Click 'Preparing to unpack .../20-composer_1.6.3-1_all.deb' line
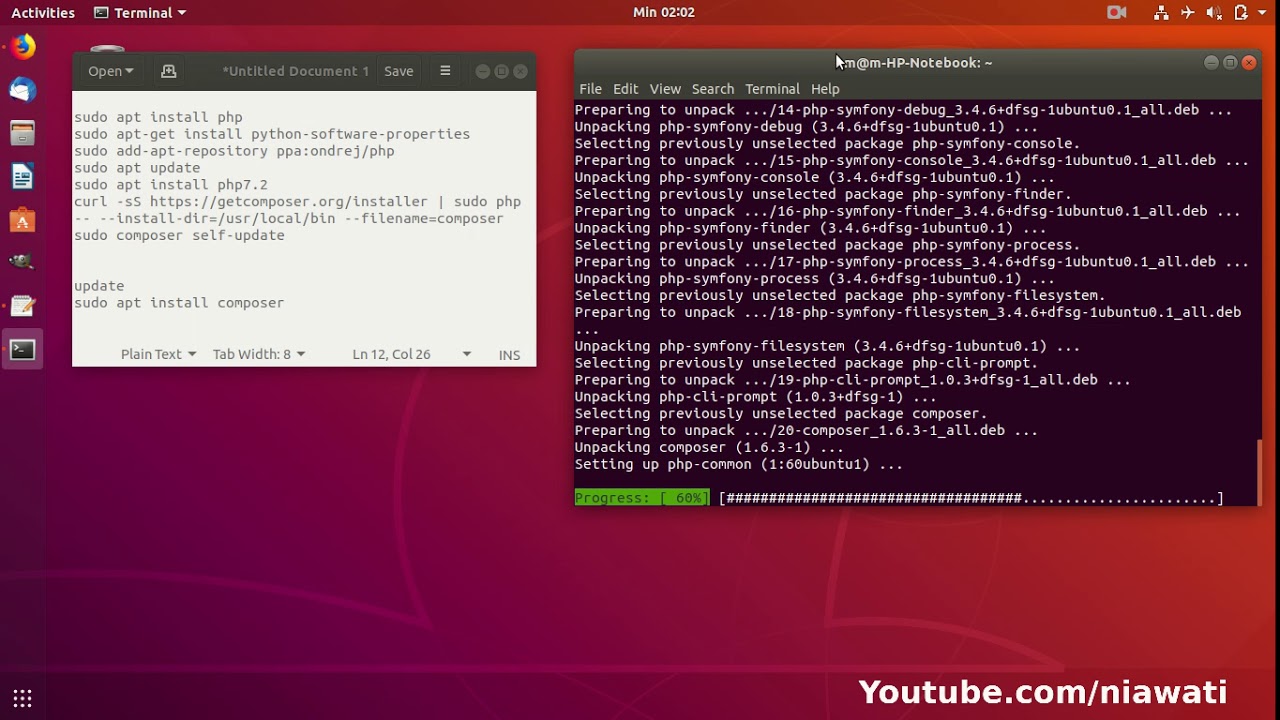The image size is (1280, 720). [806, 431]
